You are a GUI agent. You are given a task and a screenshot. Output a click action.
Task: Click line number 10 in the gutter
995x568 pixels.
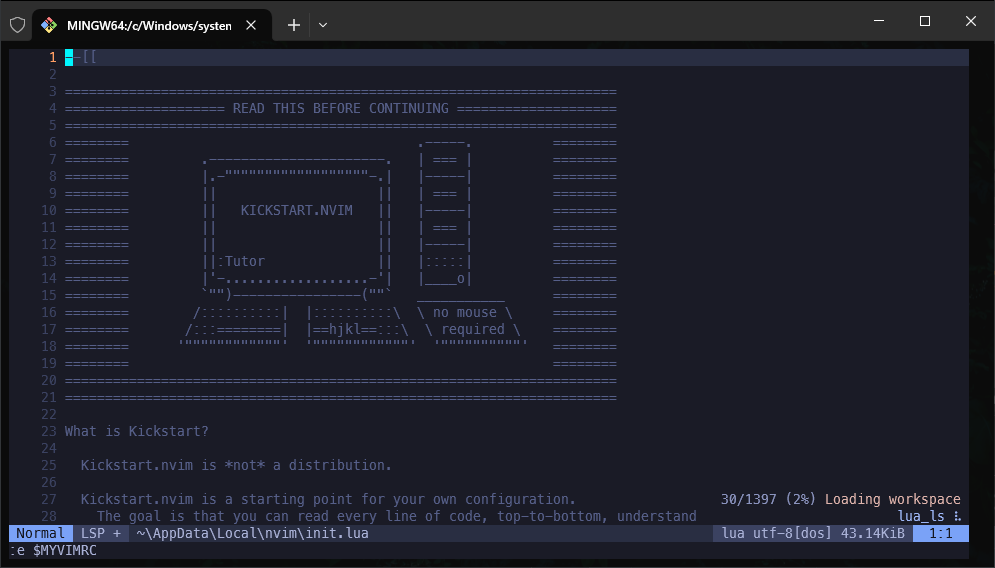point(49,210)
